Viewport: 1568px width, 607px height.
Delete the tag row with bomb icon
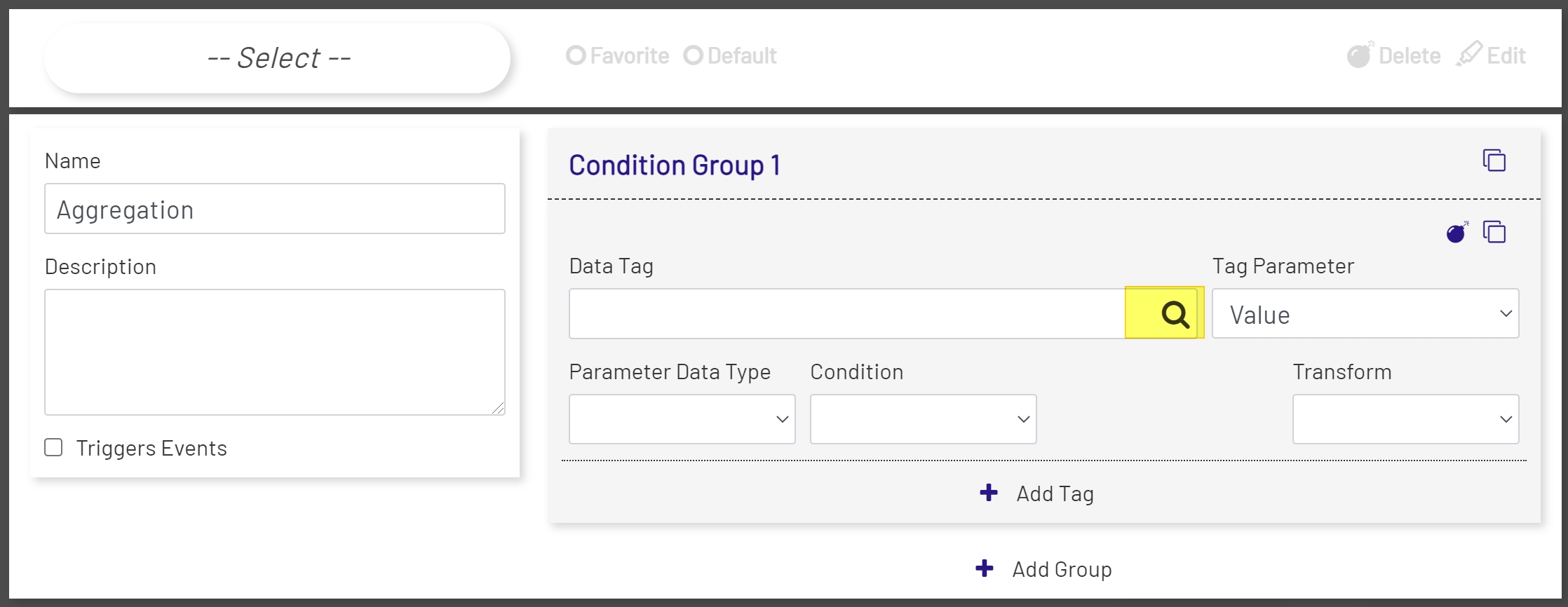[1455, 233]
